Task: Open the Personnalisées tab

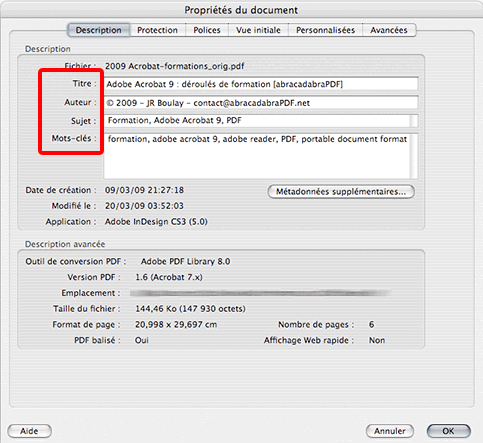Action: (x=325, y=30)
